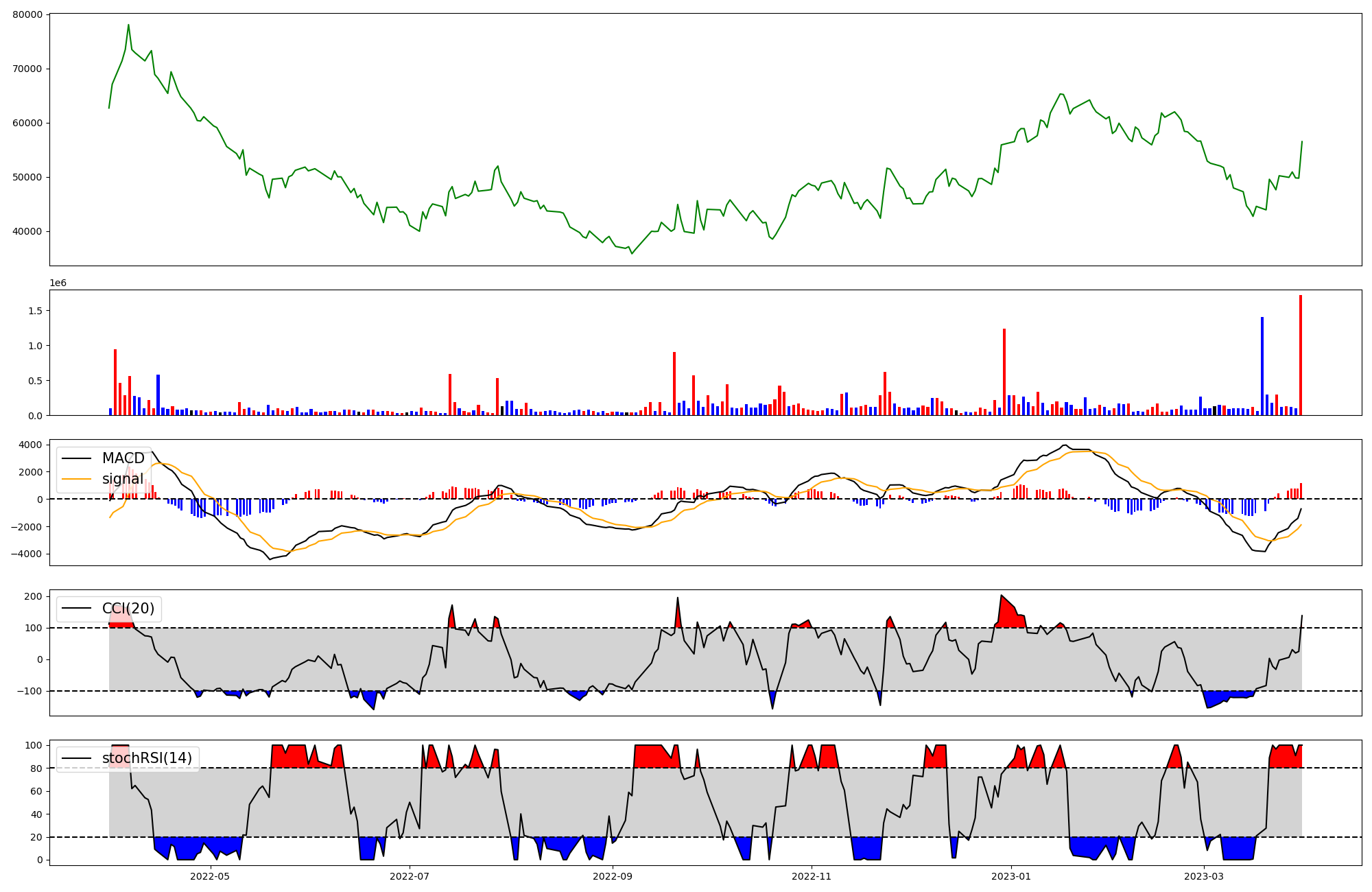Click the lowest point of the green price line
This screenshot has width=1372, height=892.
click(x=632, y=253)
